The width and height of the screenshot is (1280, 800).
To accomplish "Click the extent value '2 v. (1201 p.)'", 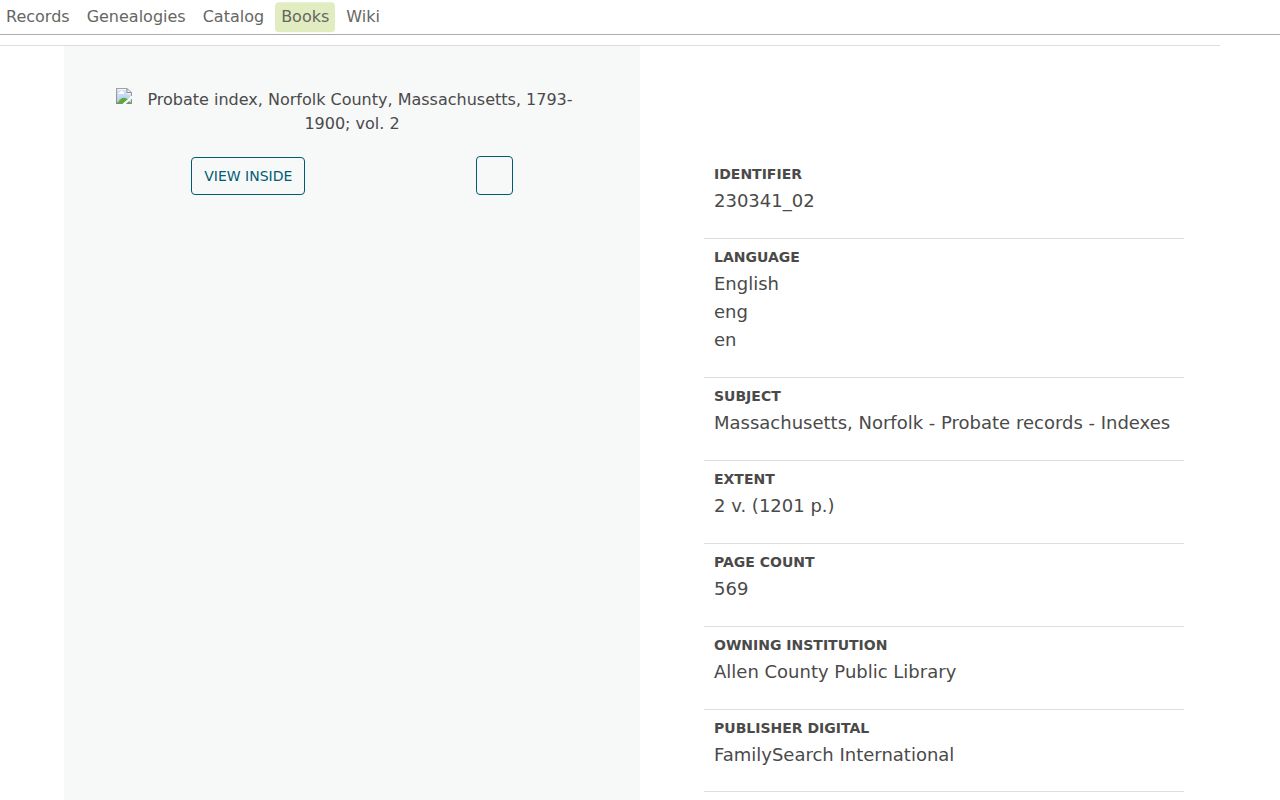I will coord(774,506).
